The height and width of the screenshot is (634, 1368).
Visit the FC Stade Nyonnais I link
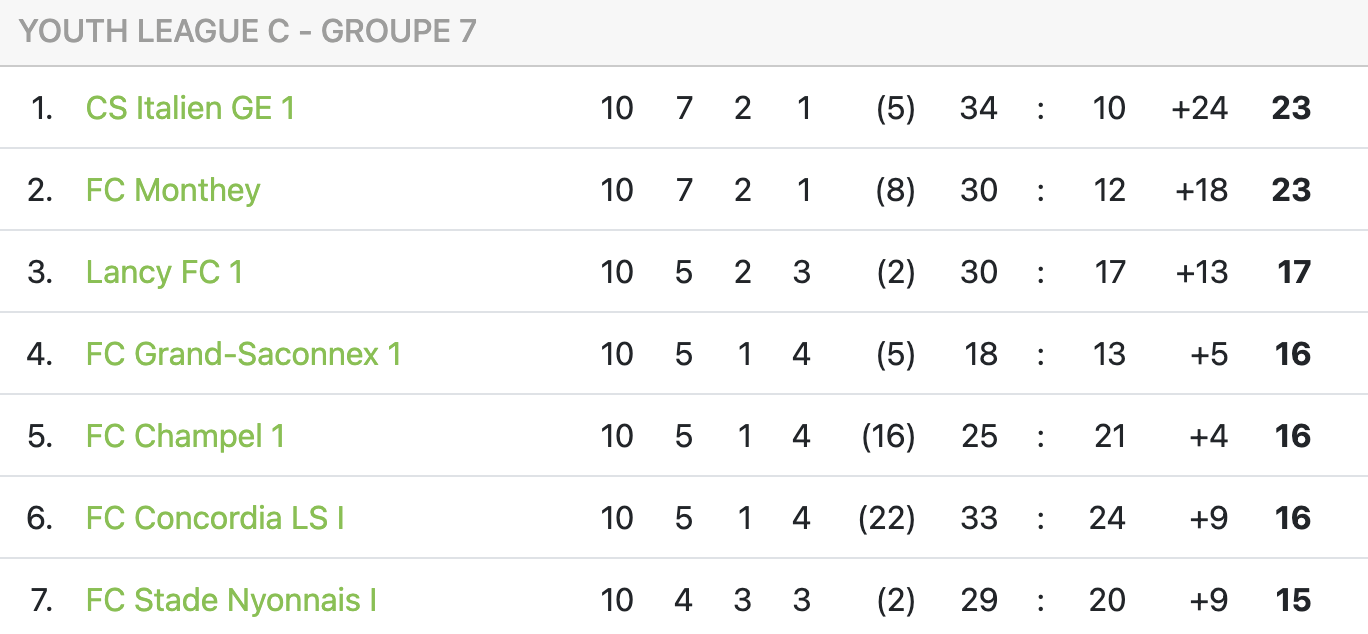(x=231, y=600)
